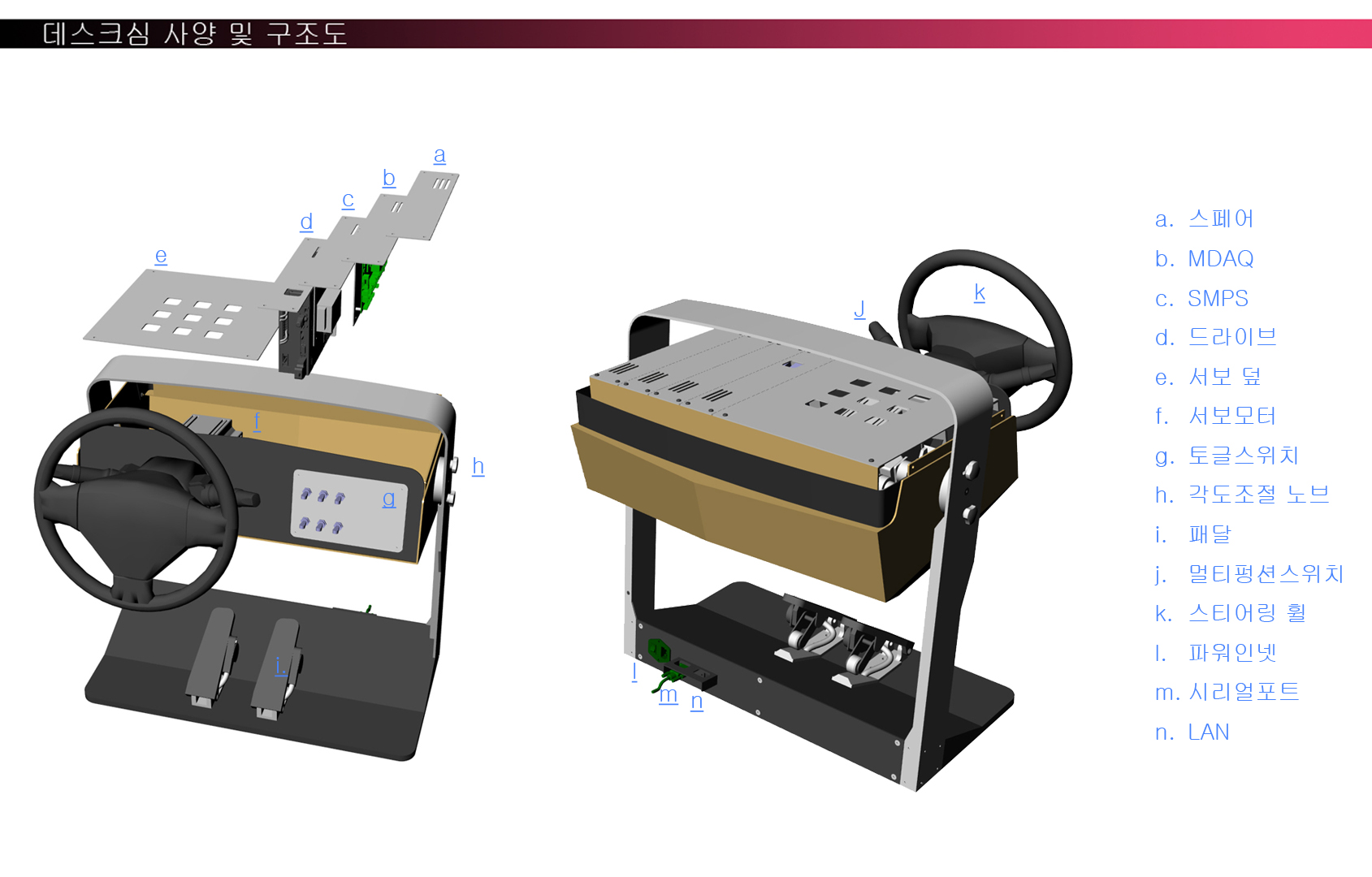1372x877 pixels.
Task: Select legend entry 'k. 스티어링 휠'
Action: pyautogui.click(x=1231, y=613)
